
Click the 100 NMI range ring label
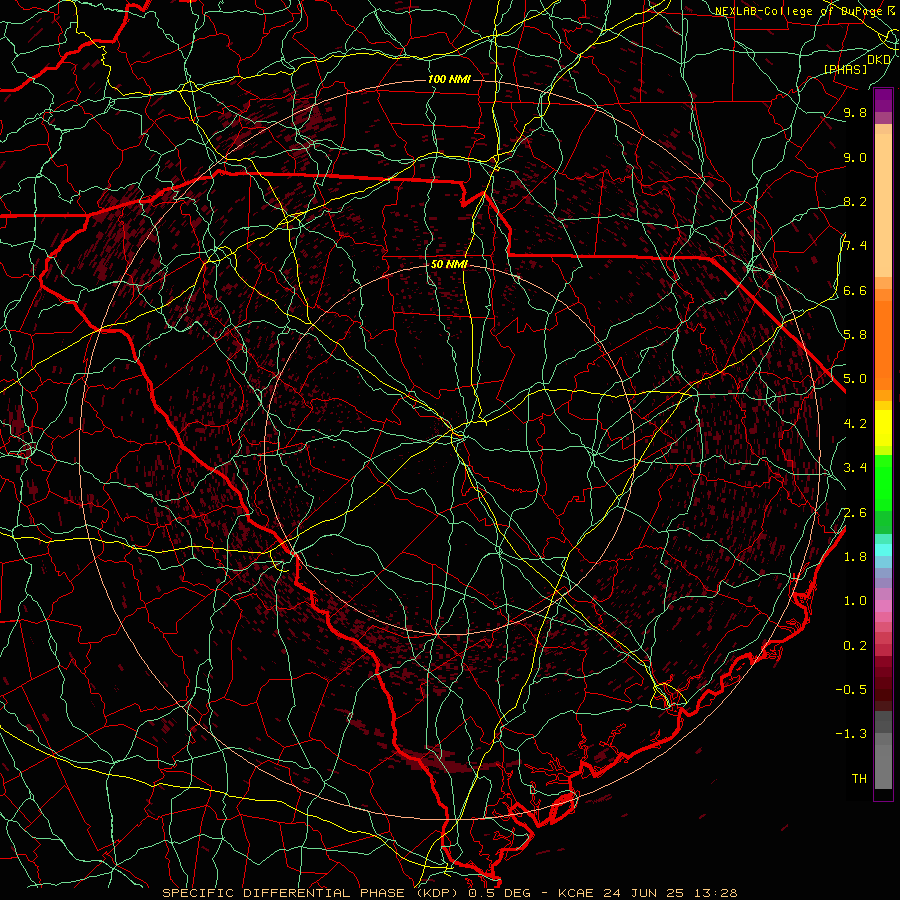(x=449, y=79)
